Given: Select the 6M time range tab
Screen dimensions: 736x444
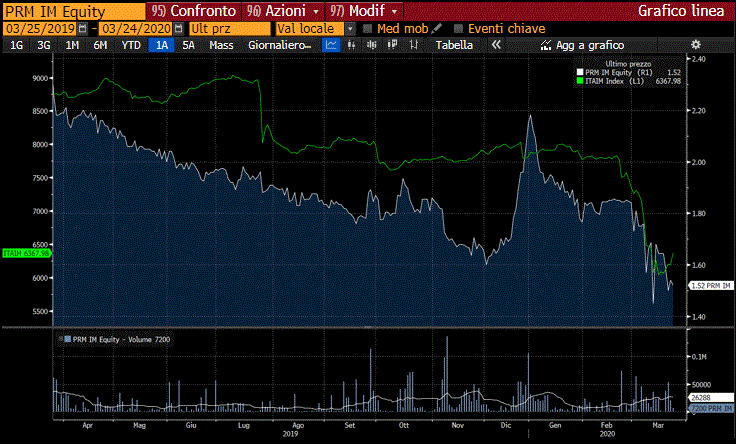Looking at the screenshot, I should [100, 45].
